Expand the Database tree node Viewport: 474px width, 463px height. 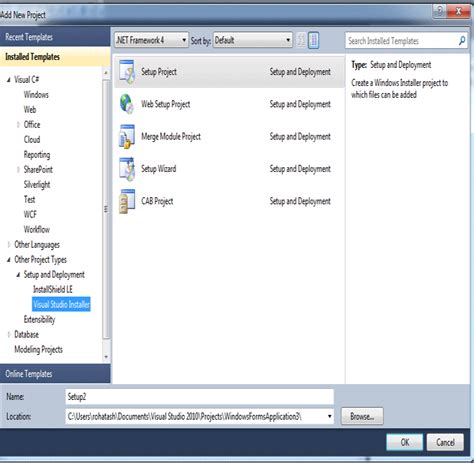[x=9, y=334]
